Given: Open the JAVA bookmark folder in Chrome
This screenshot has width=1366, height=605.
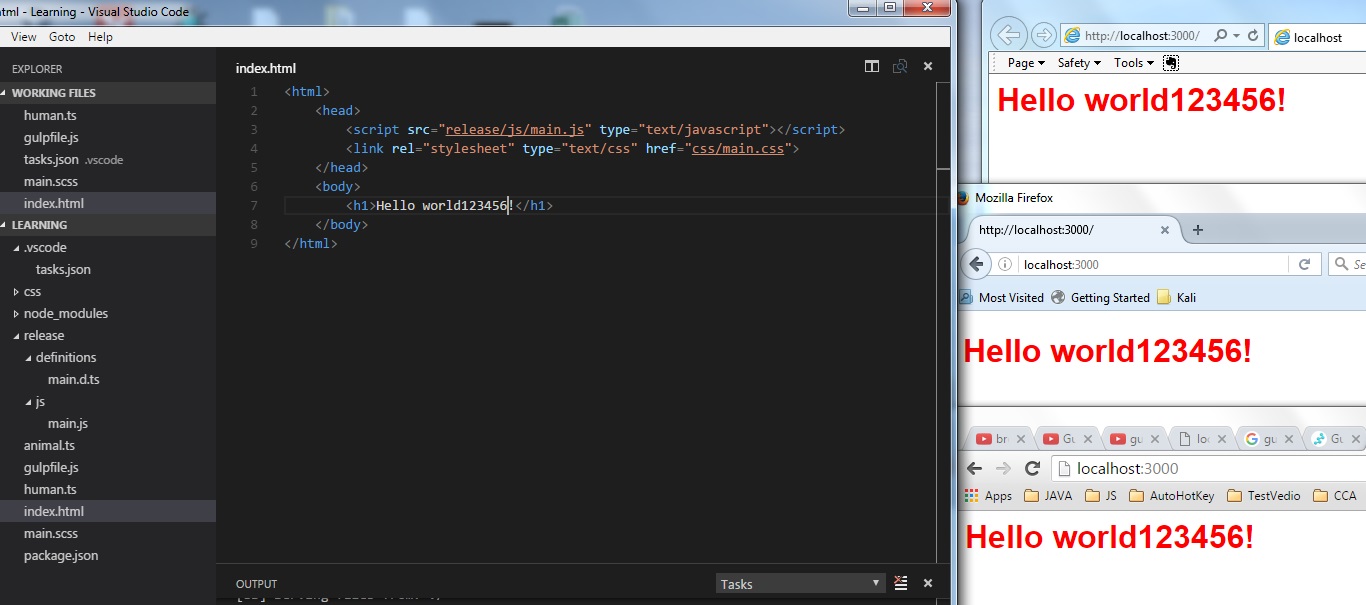Looking at the screenshot, I should coord(1050,496).
